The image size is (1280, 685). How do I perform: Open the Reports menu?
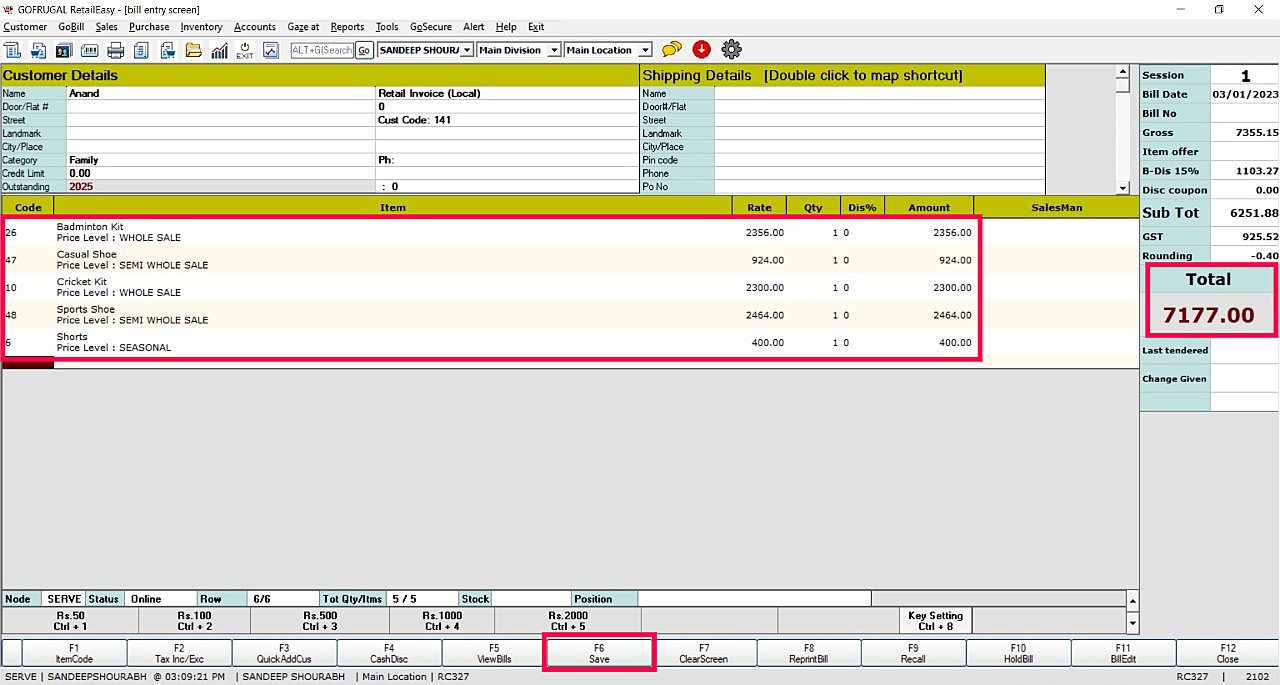click(x=347, y=27)
